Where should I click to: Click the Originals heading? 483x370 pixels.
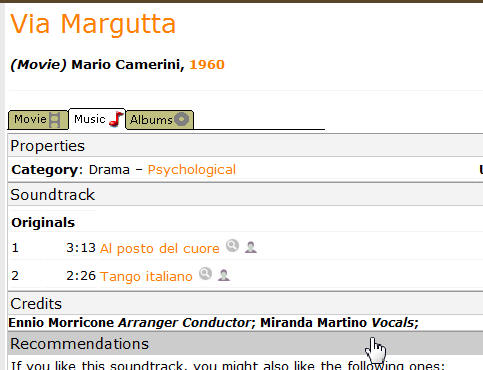click(x=43, y=223)
